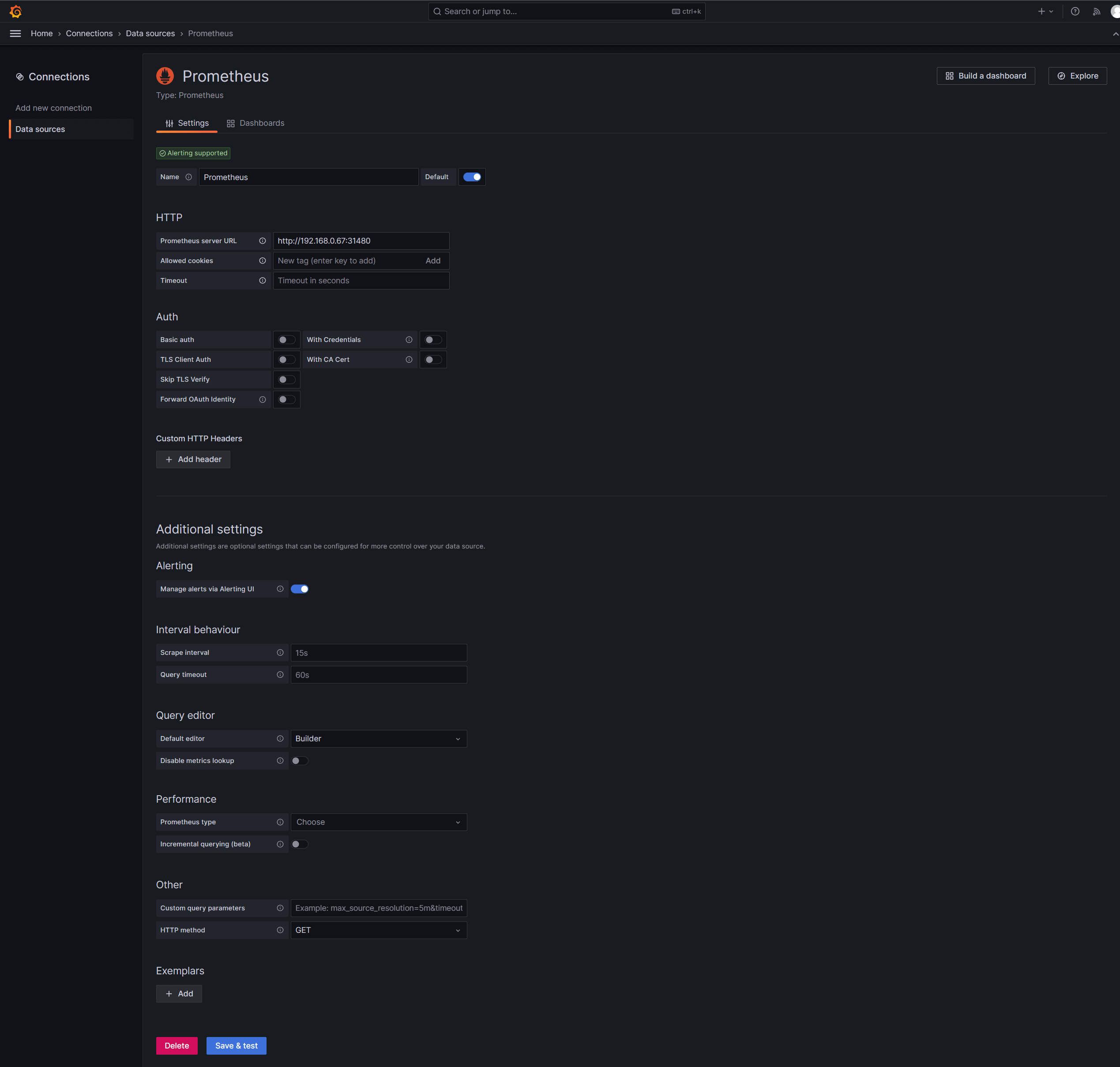Click the Build a dashboard button

point(985,75)
